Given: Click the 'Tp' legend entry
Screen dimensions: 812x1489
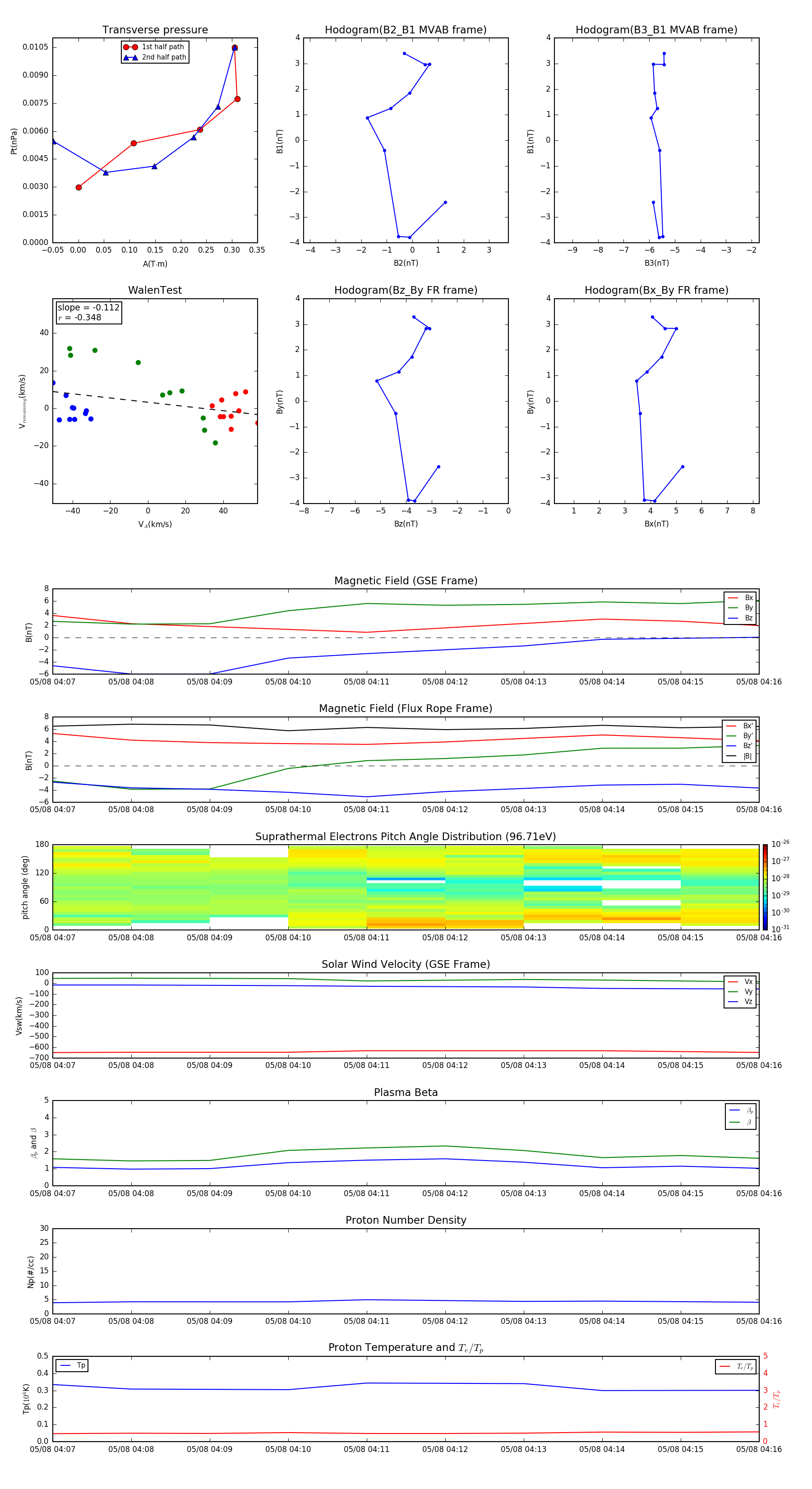Looking at the screenshot, I should pyautogui.click(x=72, y=1365).
